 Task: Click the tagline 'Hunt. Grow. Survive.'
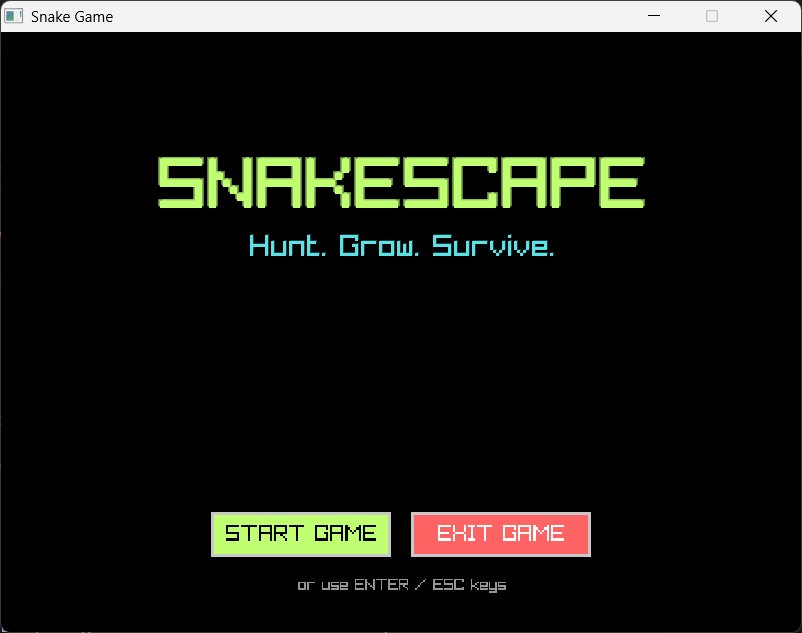pos(400,246)
